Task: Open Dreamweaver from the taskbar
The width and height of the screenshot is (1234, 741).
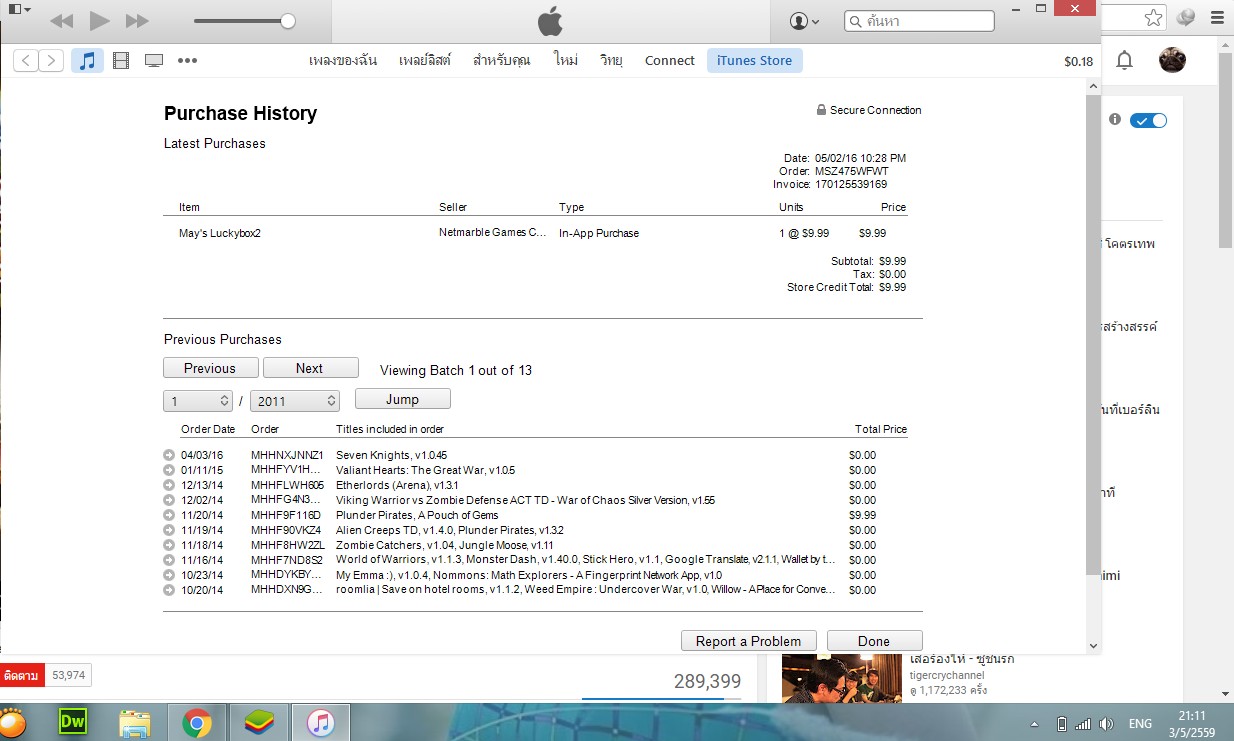Action: click(75, 722)
